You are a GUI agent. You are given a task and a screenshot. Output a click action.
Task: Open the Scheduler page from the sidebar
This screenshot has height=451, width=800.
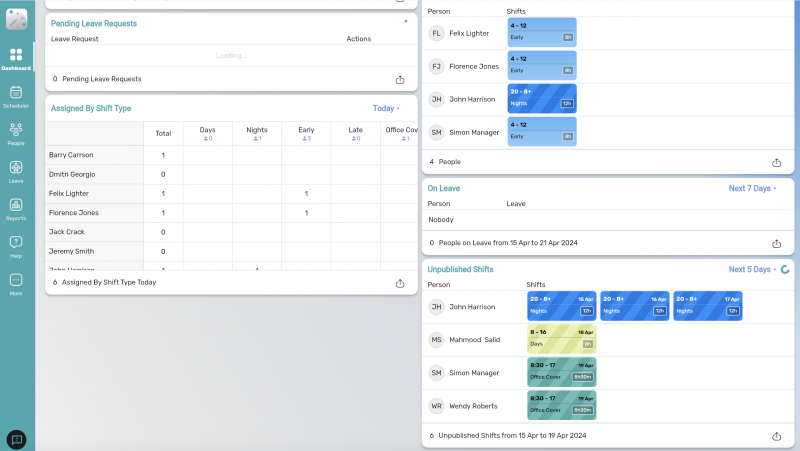coord(16,96)
